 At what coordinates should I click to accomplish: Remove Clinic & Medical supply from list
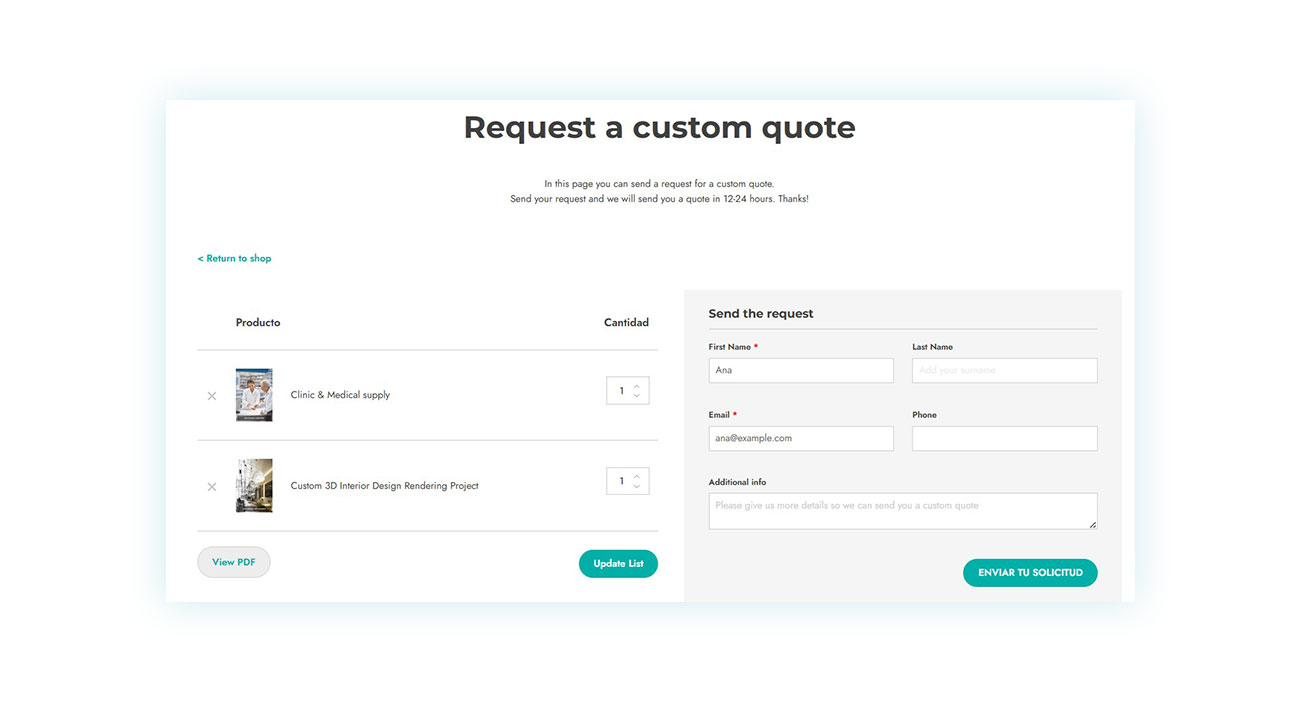[x=212, y=396]
